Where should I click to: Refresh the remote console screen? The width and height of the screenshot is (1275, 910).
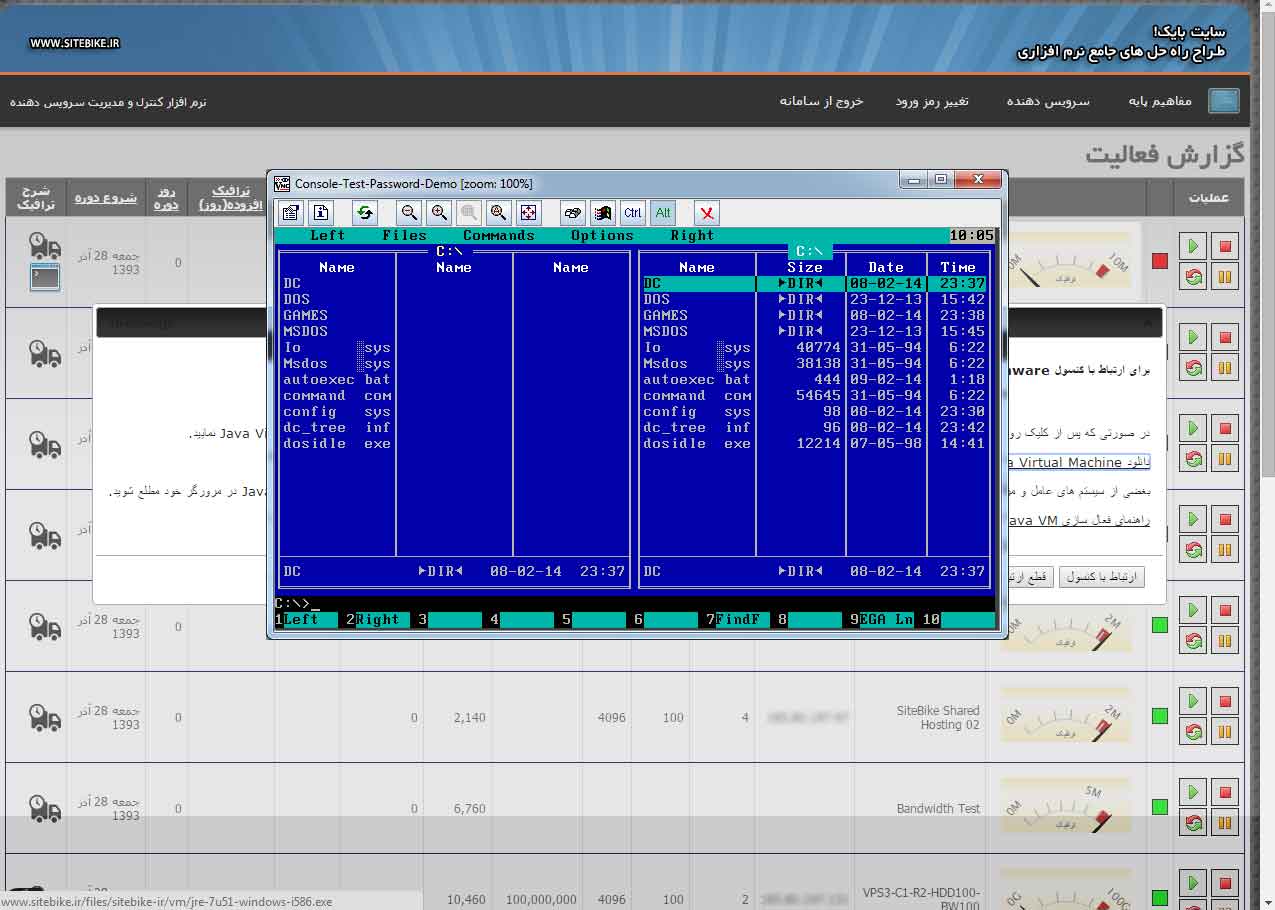click(x=364, y=212)
